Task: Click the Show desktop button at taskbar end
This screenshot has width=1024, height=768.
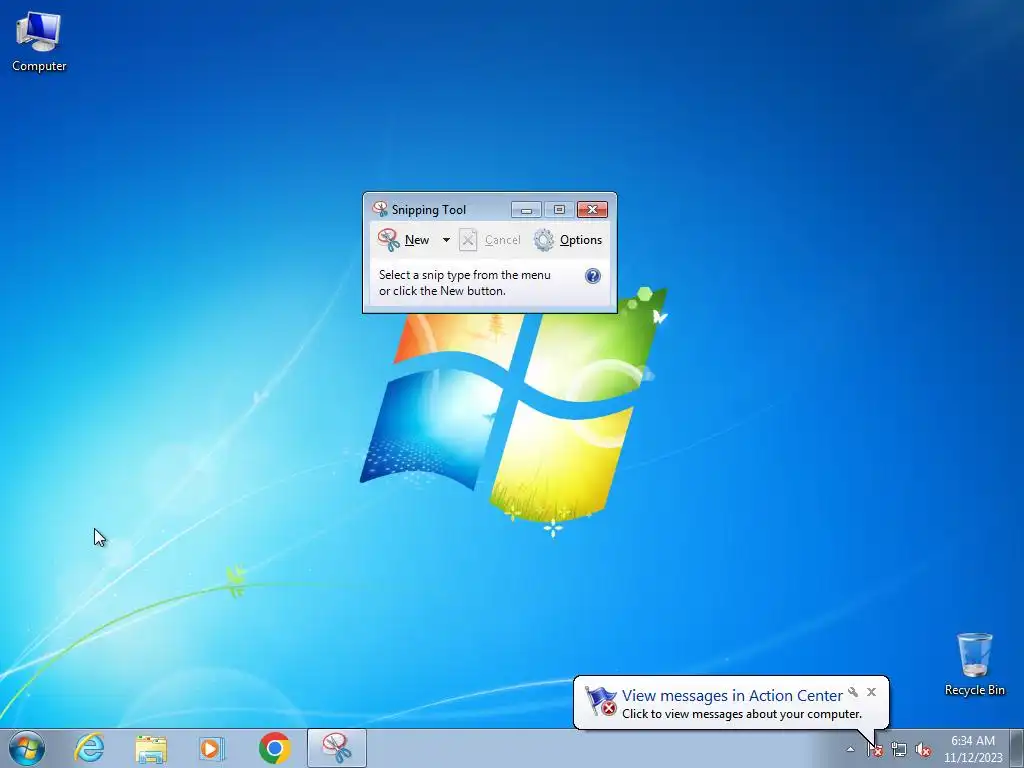Action: pos(1016,748)
